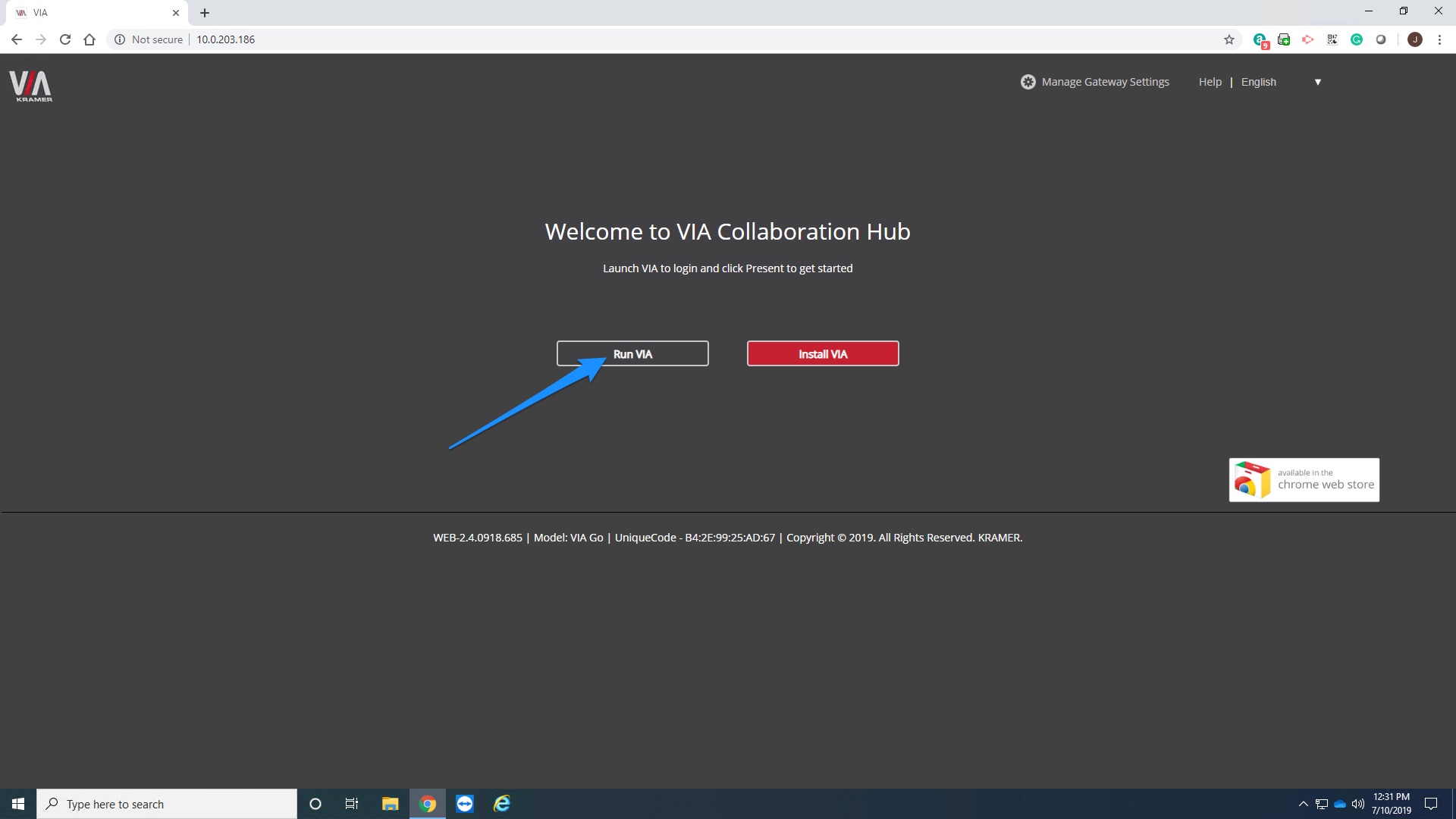
Task: Go to the browser home page
Action: [89, 39]
